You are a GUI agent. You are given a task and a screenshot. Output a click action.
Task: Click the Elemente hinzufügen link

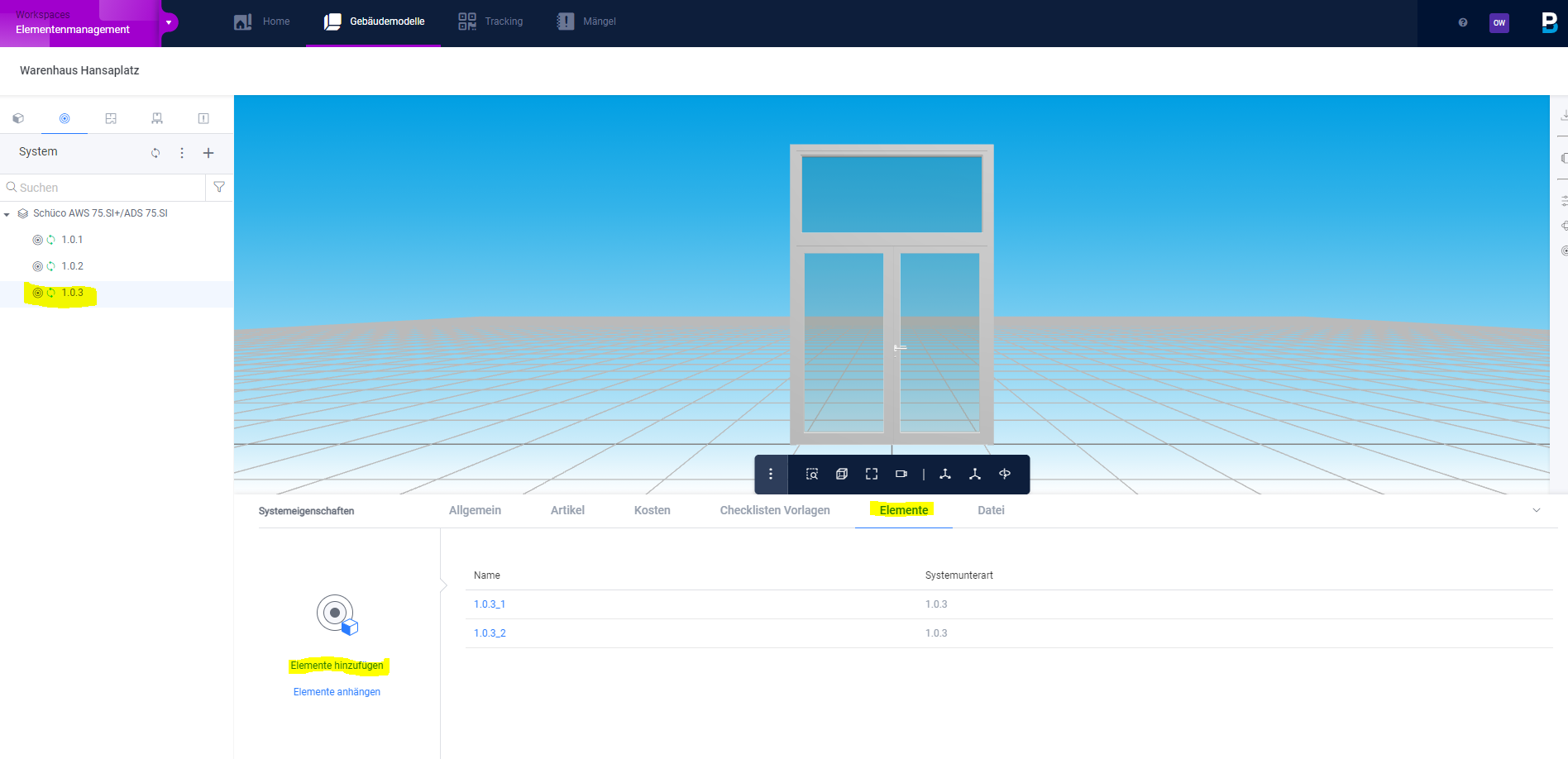pos(337,666)
